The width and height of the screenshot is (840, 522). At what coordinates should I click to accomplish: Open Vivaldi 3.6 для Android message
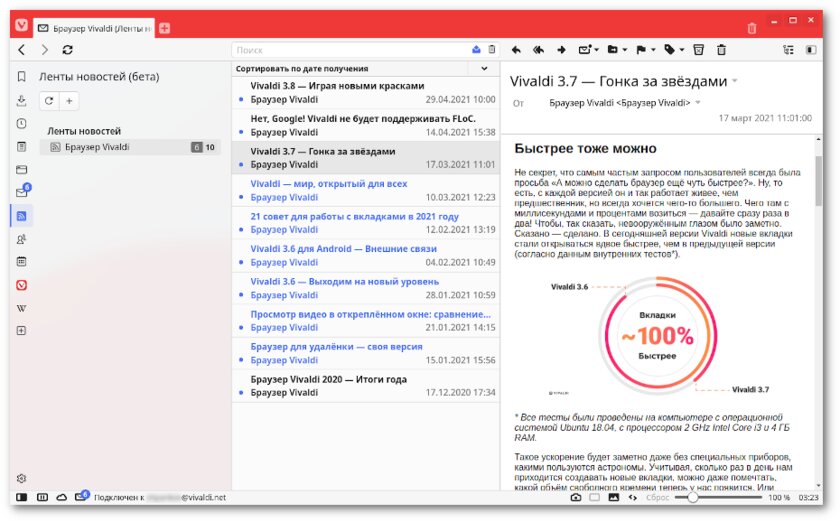tap(365, 256)
